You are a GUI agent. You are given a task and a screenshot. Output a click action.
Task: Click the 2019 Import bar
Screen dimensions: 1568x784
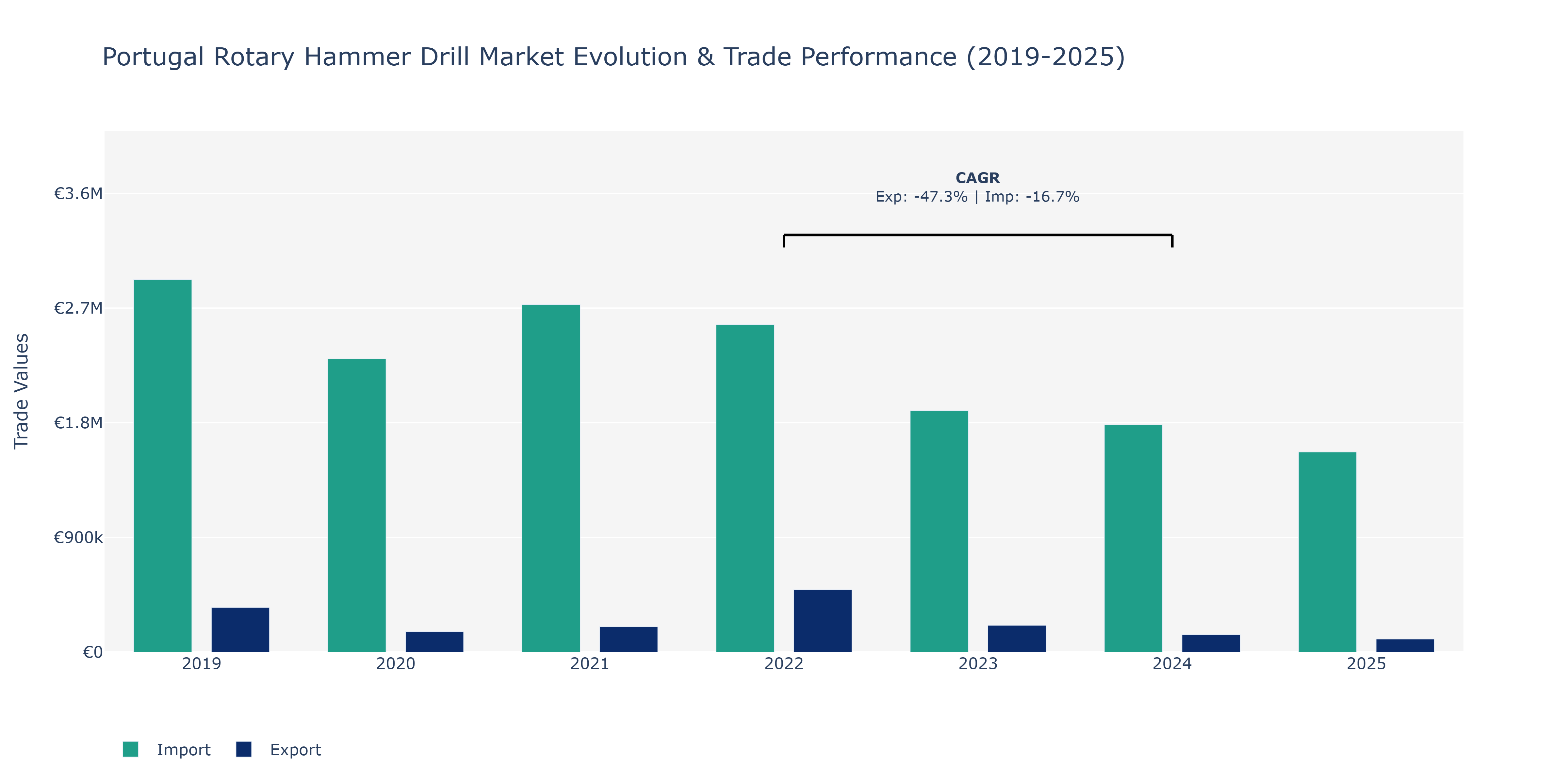click(x=163, y=465)
